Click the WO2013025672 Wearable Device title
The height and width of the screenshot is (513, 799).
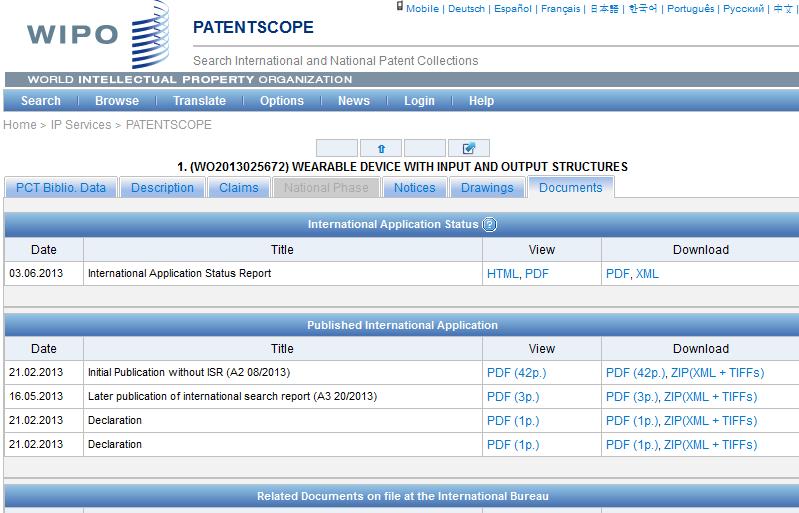point(402,167)
